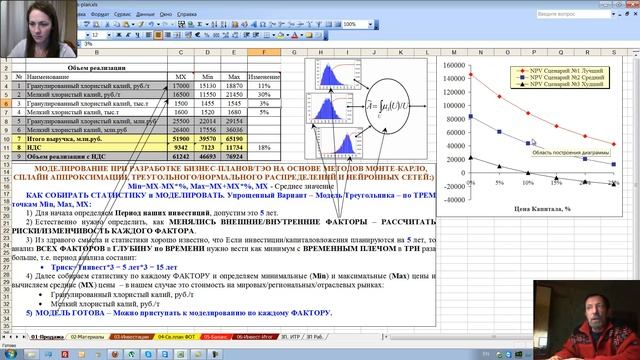This screenshot has height=360, width=640.
Task: Toggle Italic formatting button
Action: coord(129,35)
